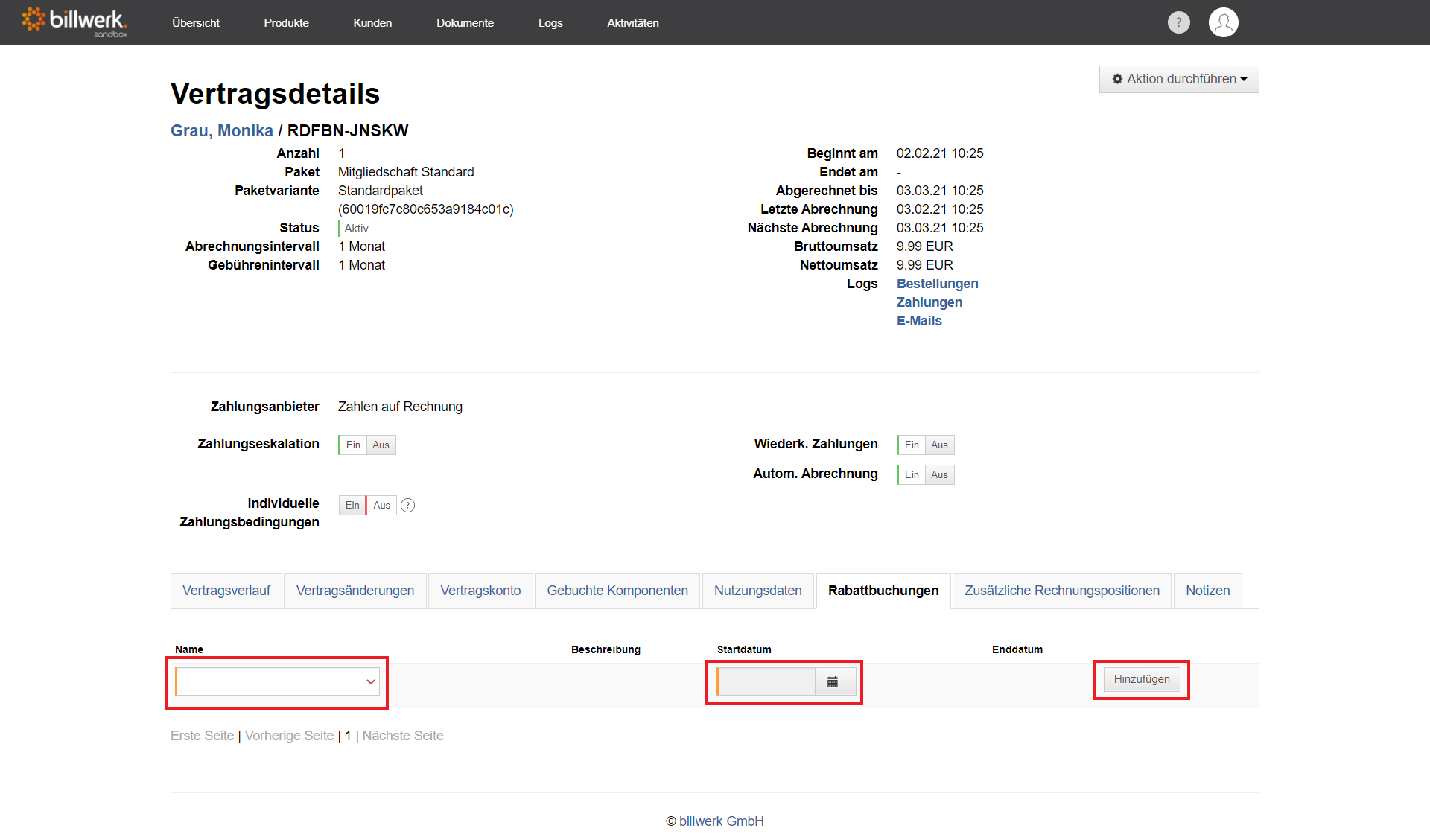1430x840 pixels.
Task: Open the Logs menu
Action: (x=550, y=22)
